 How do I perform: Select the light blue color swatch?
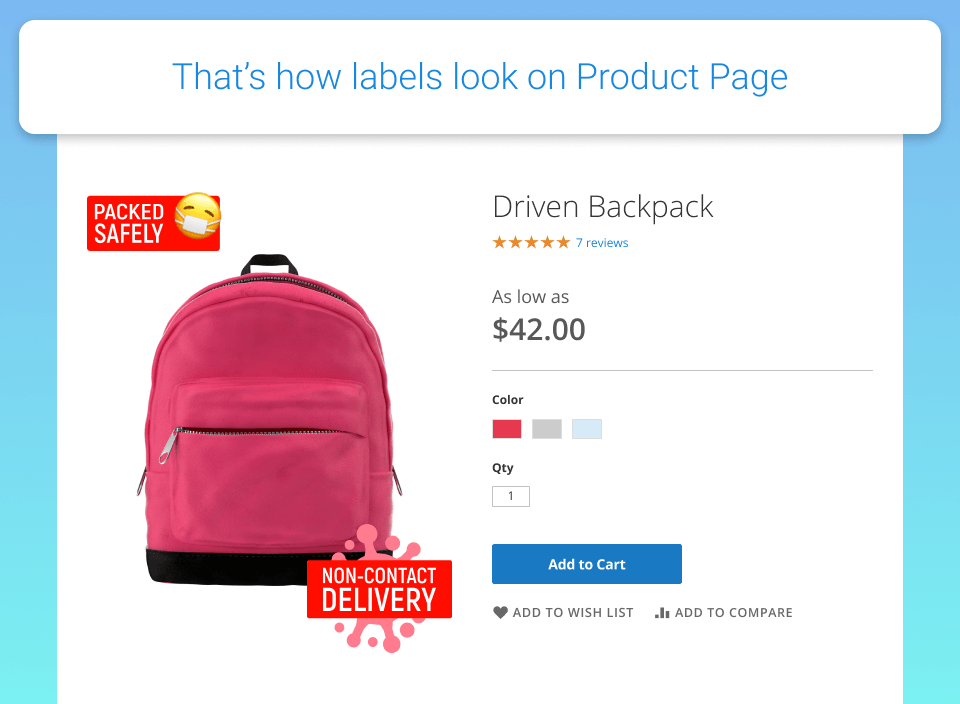pyautogui.click(x=587, y=429)
